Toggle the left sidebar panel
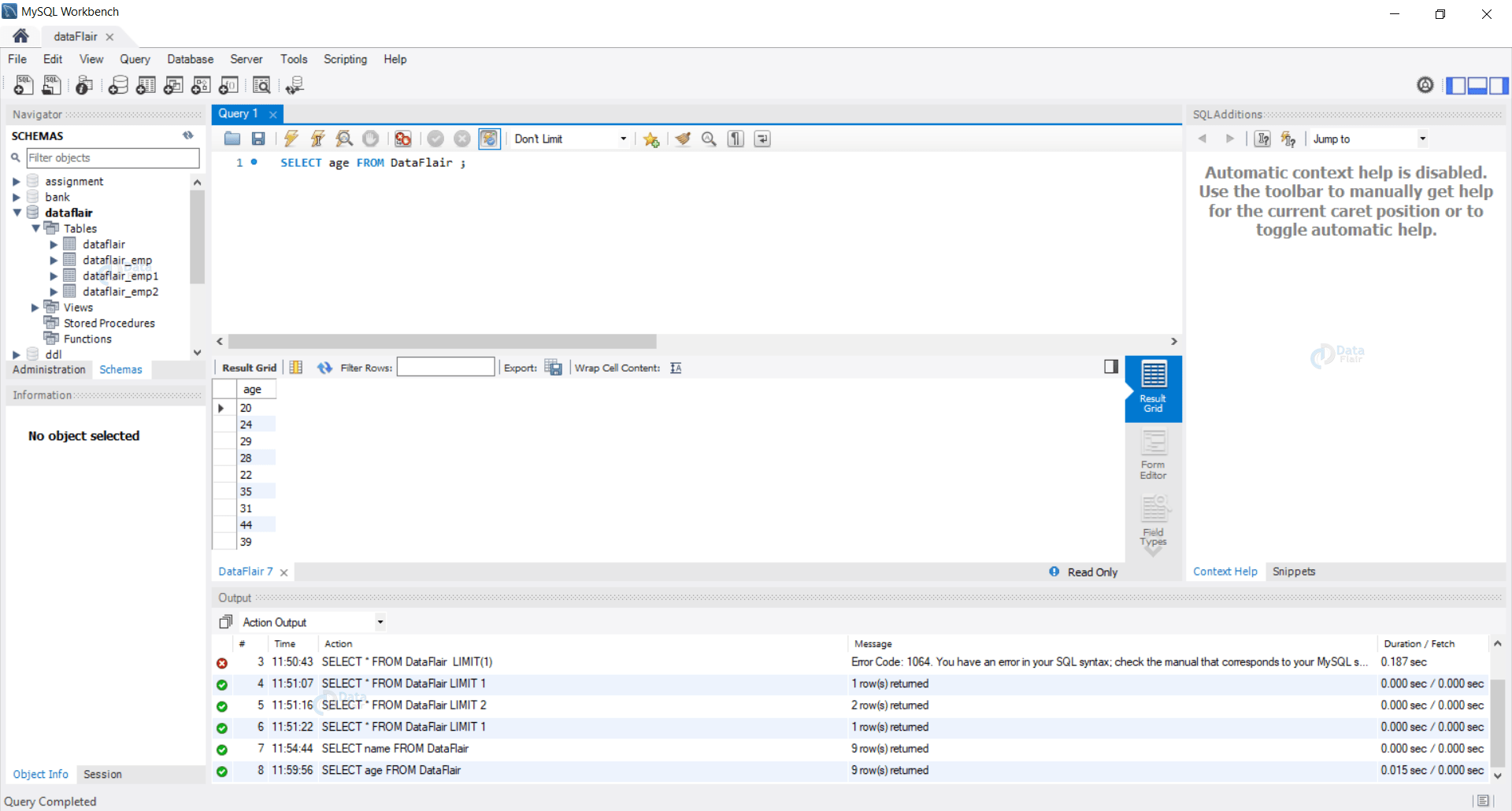The image size is (1512, 811). pyautogui.click(x=1456, y=85)
